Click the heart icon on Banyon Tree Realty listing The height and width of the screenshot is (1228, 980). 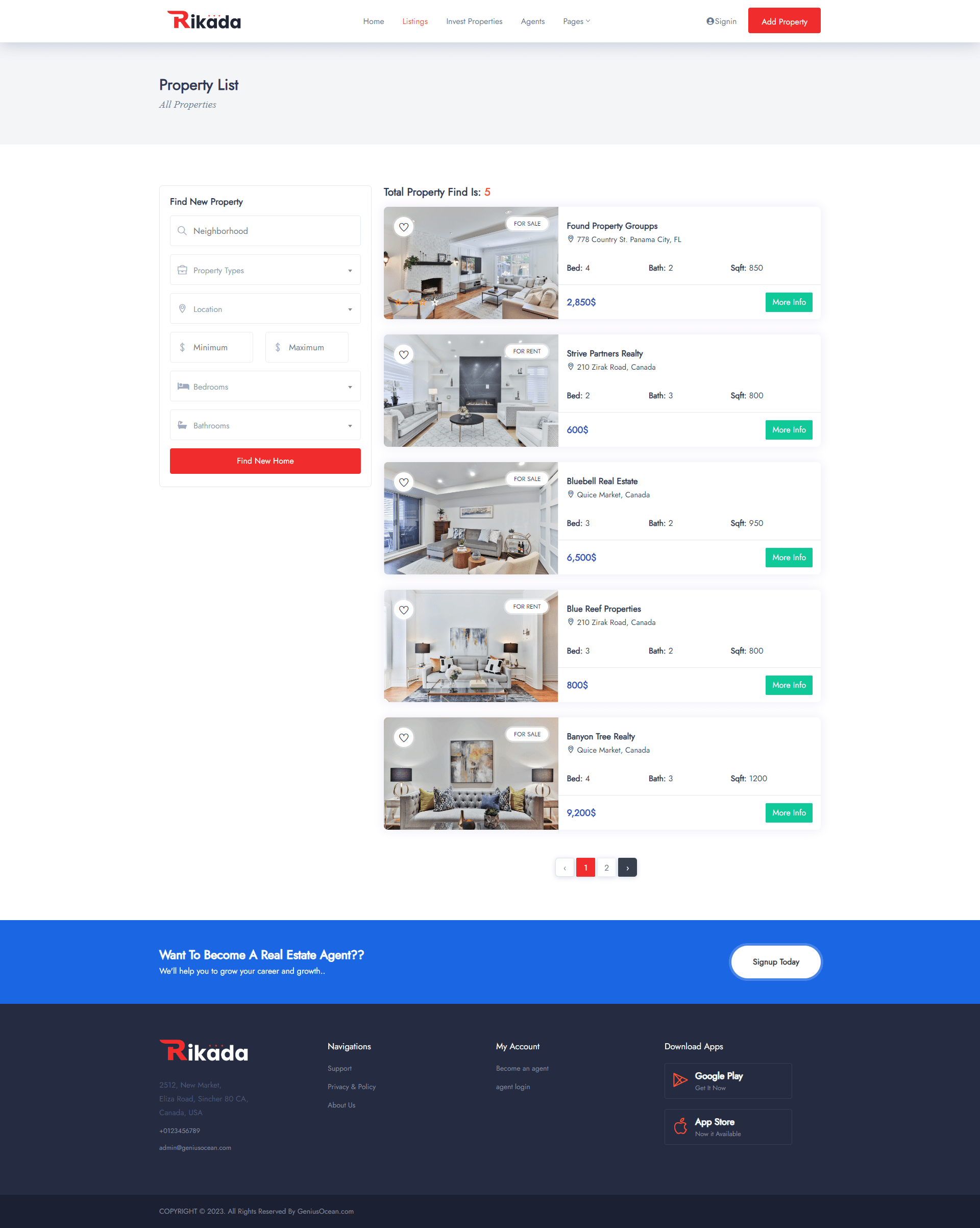click(x=404, y=737)
